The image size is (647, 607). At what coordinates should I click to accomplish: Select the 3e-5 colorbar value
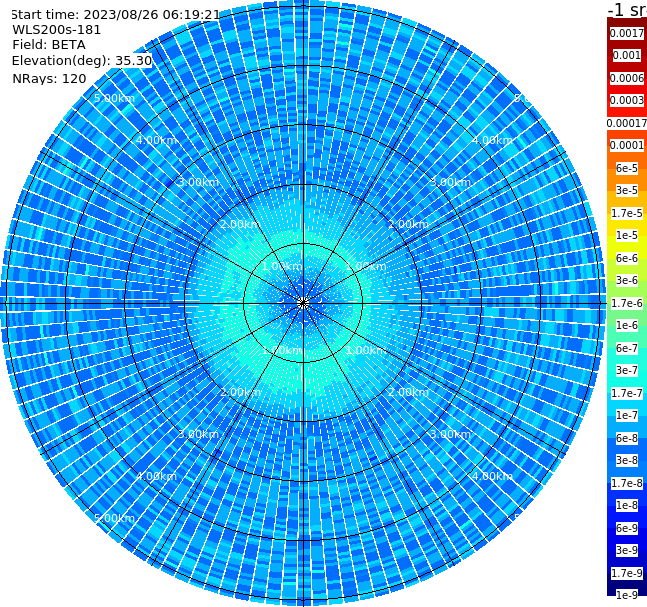point(627,190)
